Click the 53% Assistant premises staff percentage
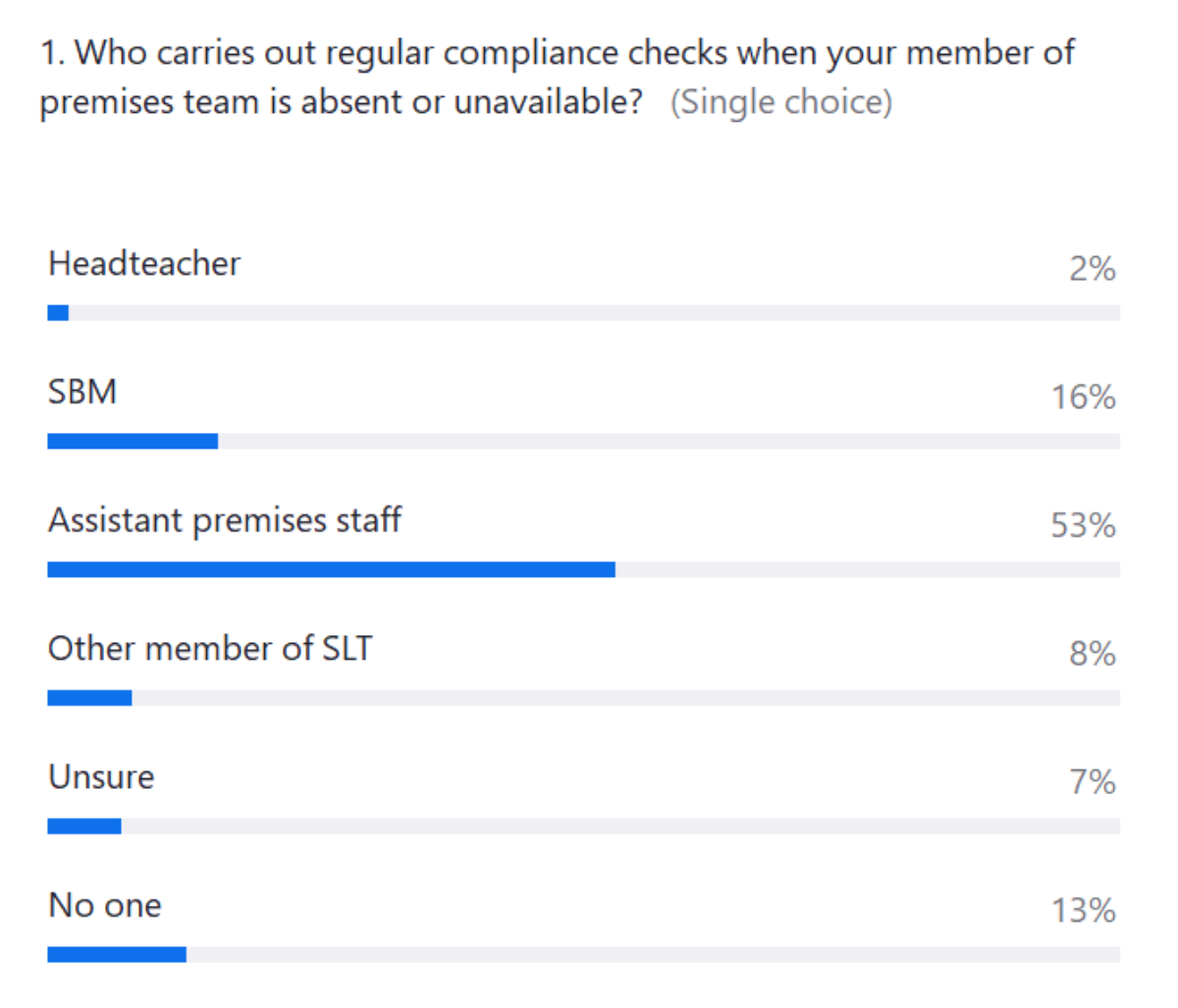 coord(1083,526)
